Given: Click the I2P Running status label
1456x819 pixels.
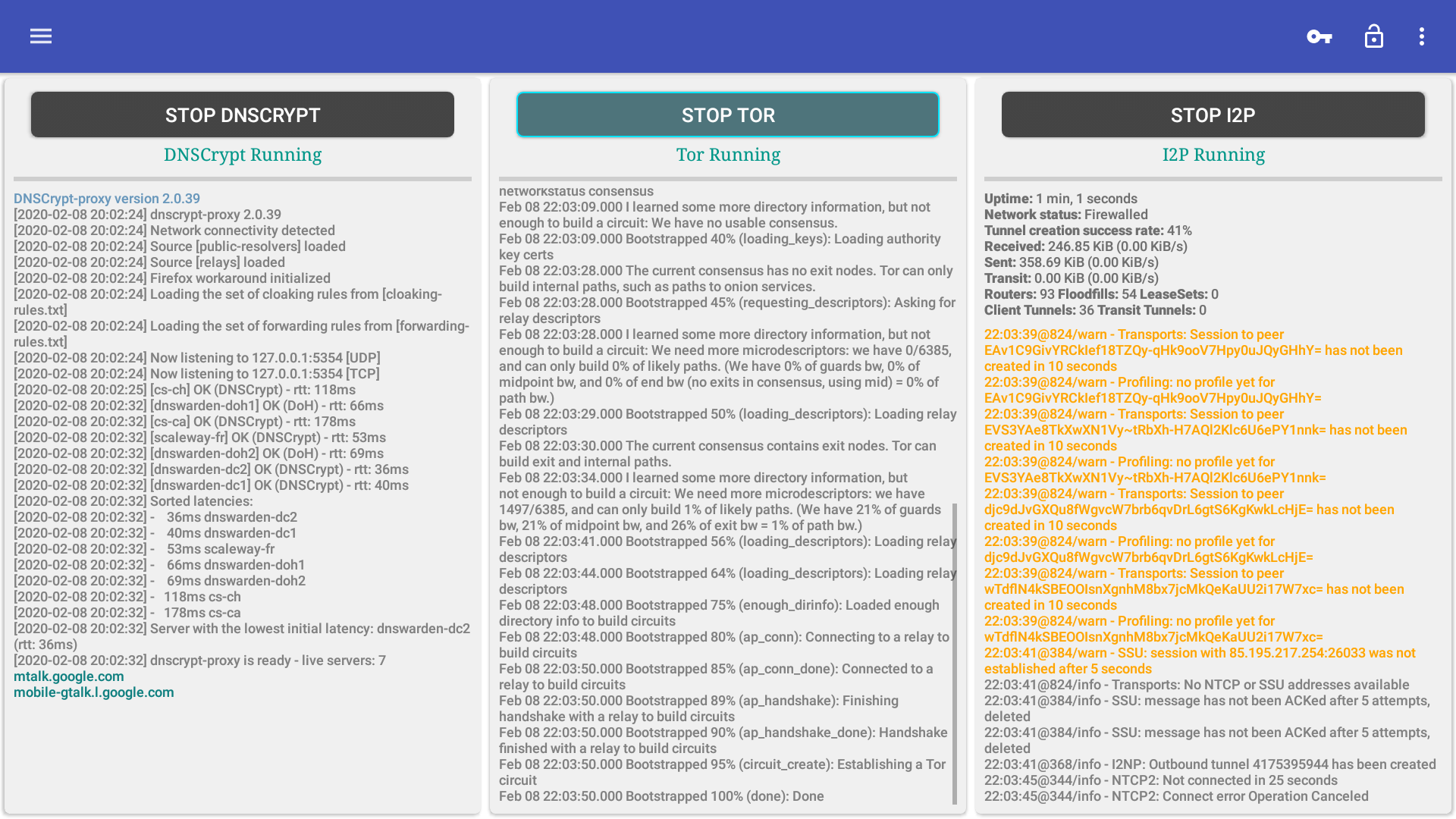Looking at the screenshot, I should click(x=1213, y=155).
